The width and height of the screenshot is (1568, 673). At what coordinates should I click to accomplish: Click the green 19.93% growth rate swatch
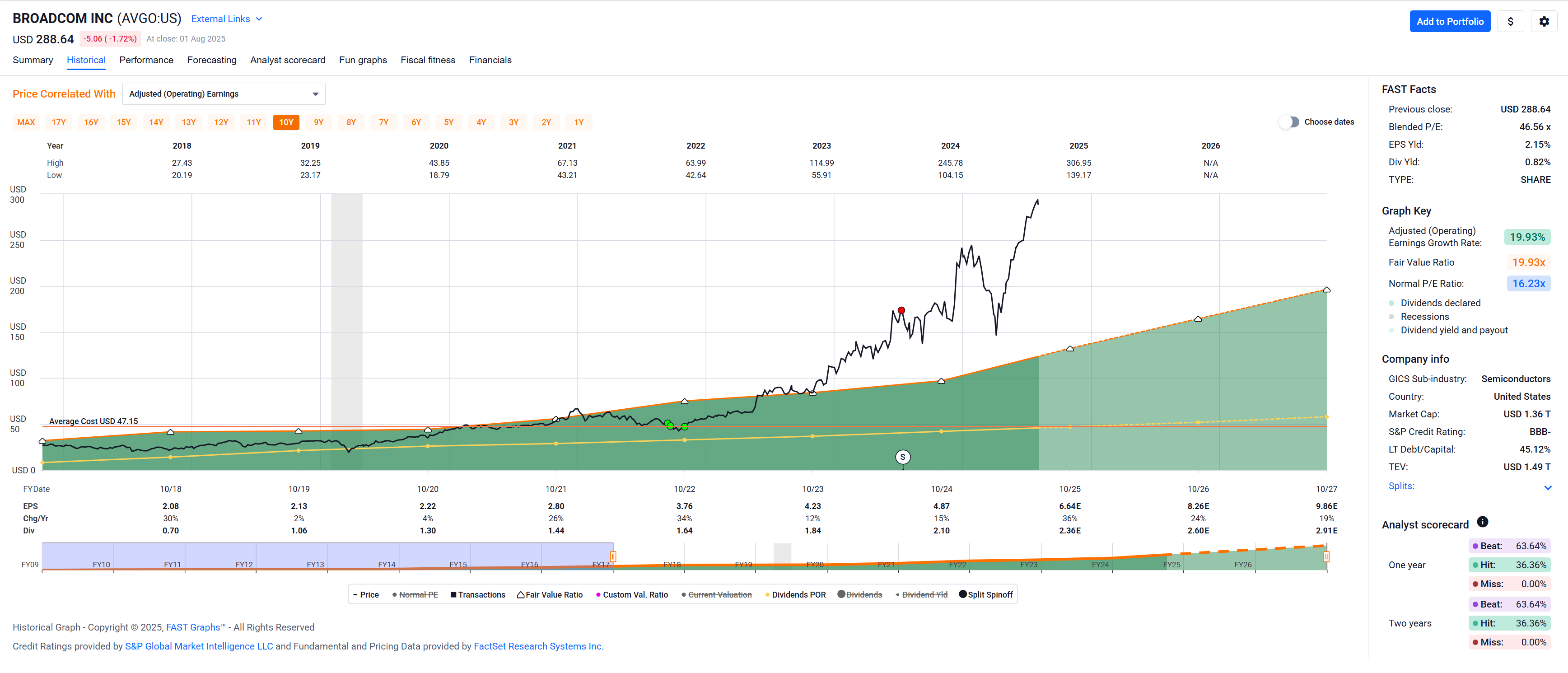(x=1526, y=237)
